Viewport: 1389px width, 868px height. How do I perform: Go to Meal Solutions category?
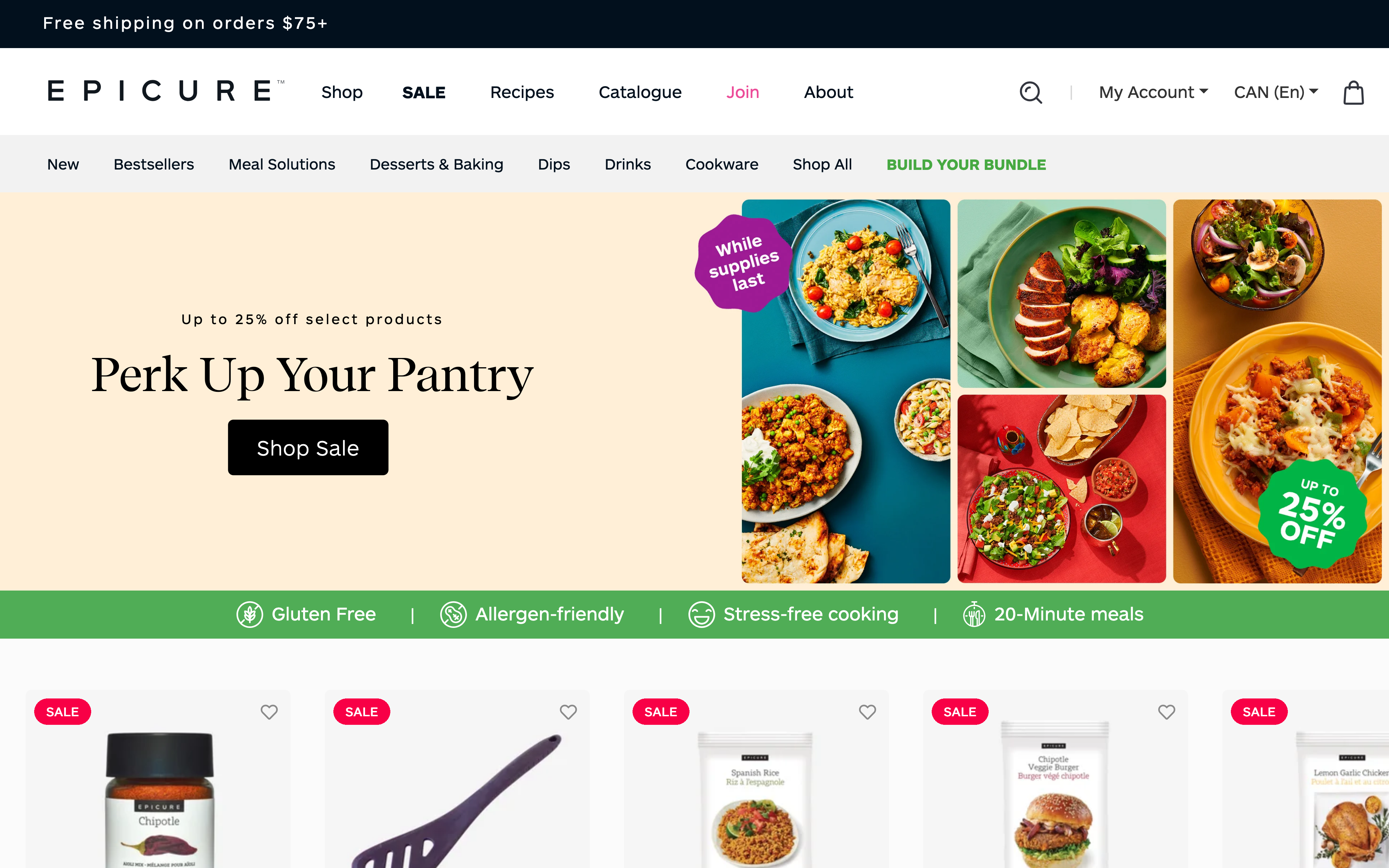tap(282, 164)
